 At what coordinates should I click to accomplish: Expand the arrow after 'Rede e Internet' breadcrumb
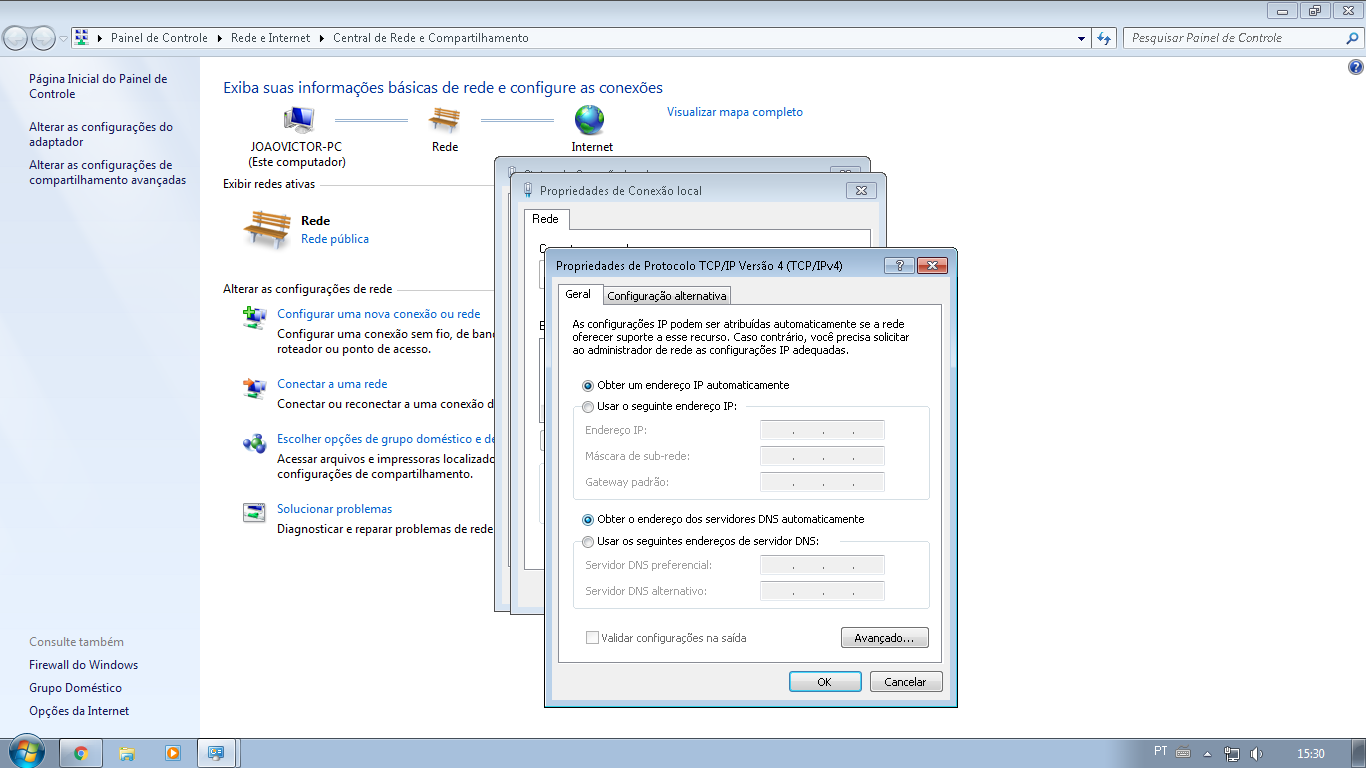click(x=322, y=38)
